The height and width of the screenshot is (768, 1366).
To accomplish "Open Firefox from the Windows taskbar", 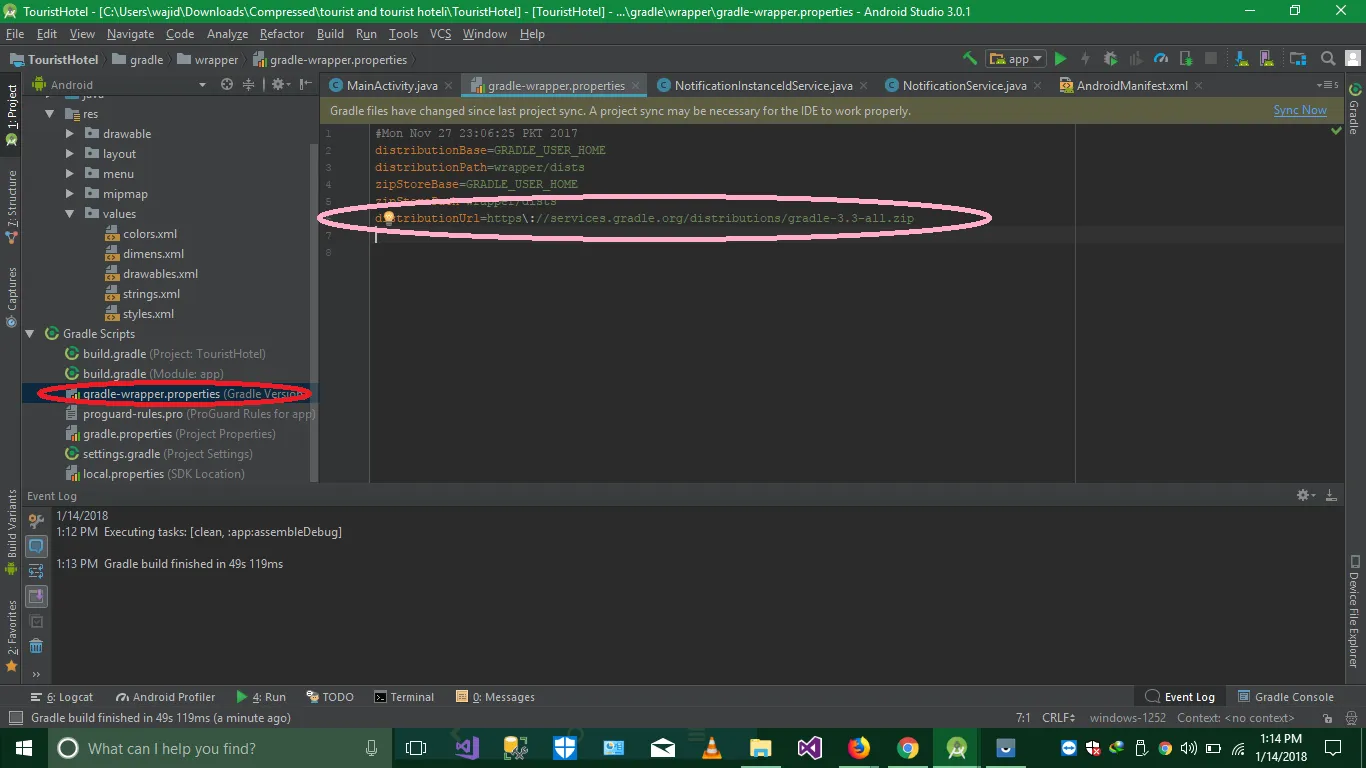I will pyautogui.click(x=859, y=748).
